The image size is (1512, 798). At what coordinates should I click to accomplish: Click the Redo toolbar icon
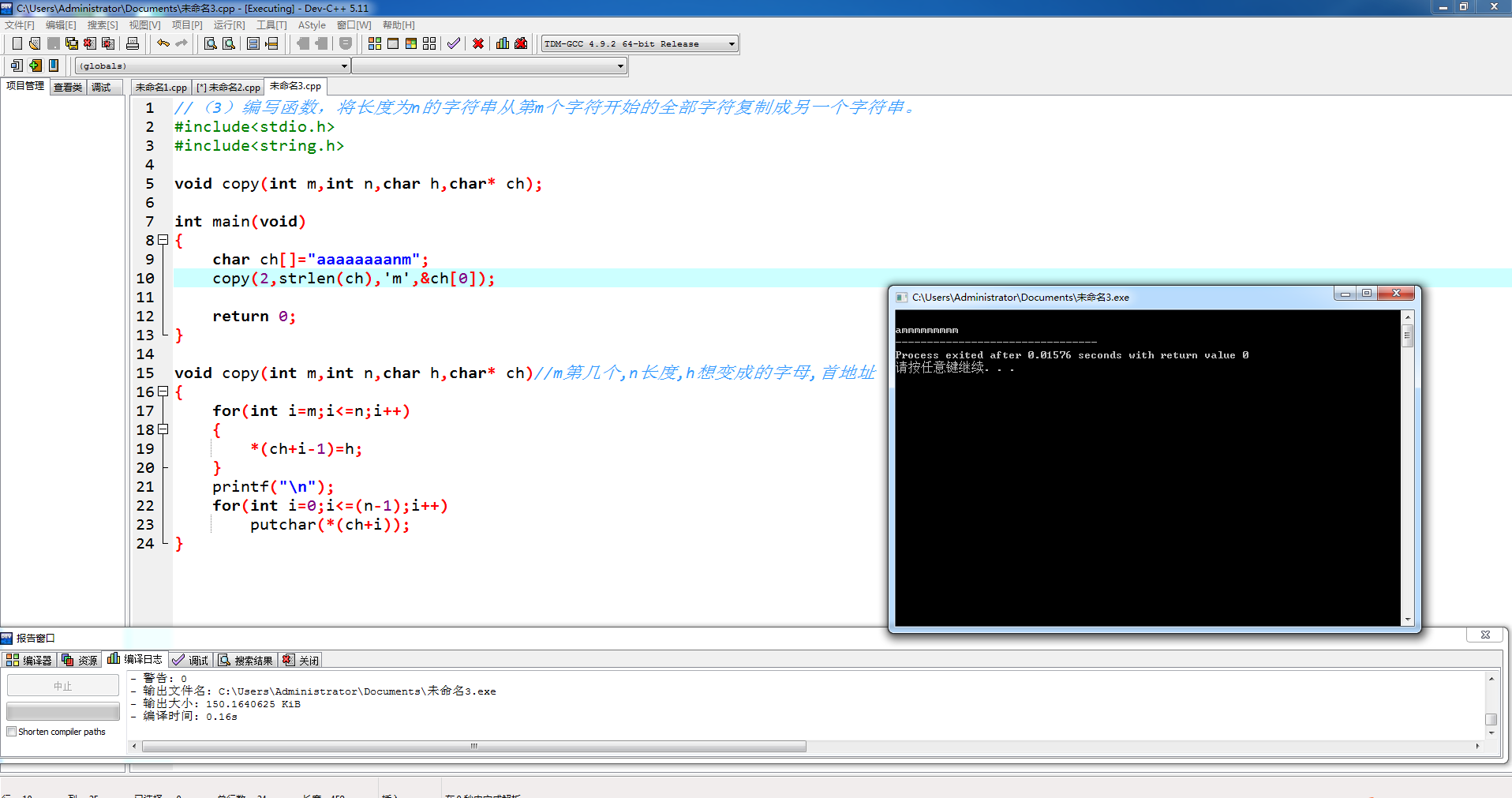coord(182,43)
